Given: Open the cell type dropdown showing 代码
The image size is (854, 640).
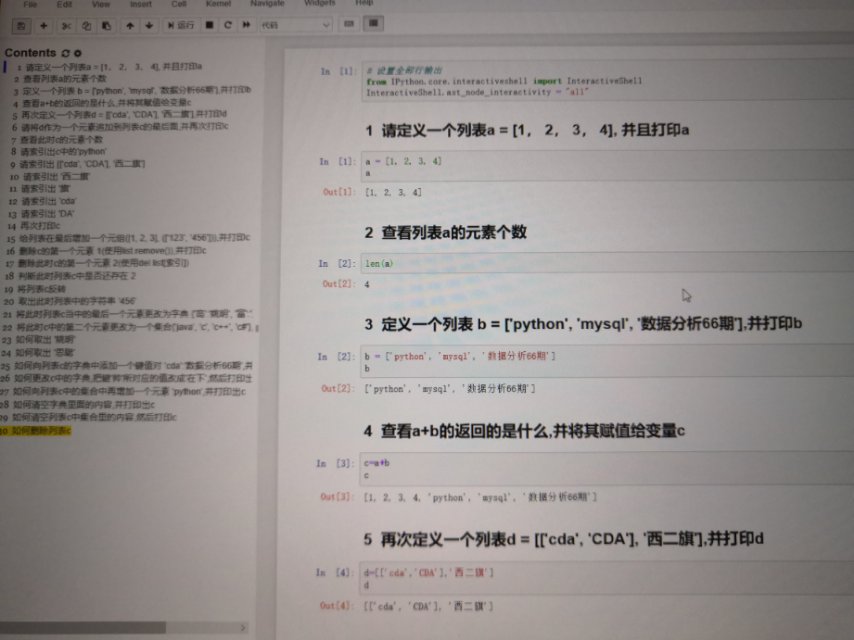Looking at the screenshot, I should 295,25.
